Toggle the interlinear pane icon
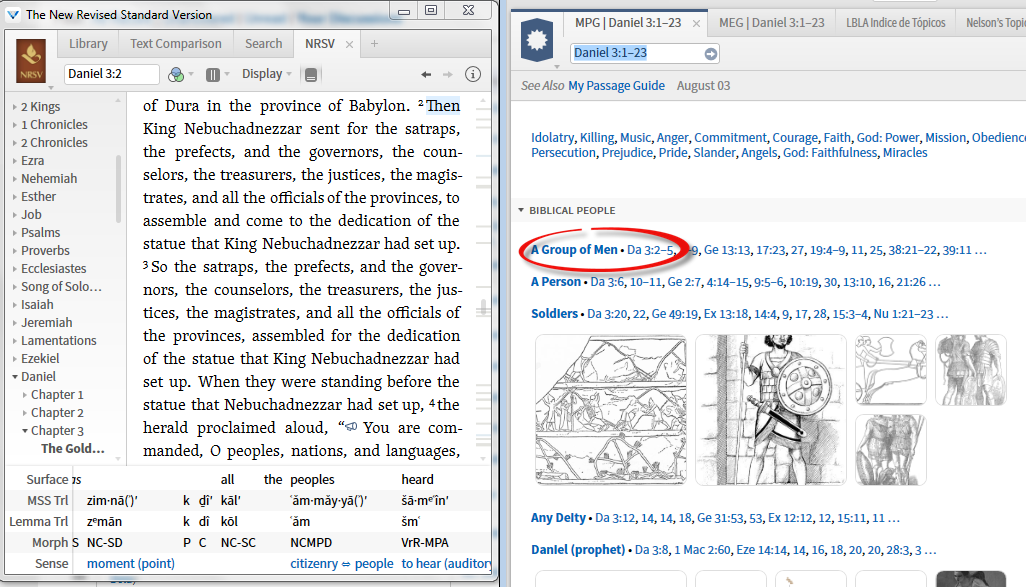Screen dimensions: 1026x587 [x=311, y=75]
